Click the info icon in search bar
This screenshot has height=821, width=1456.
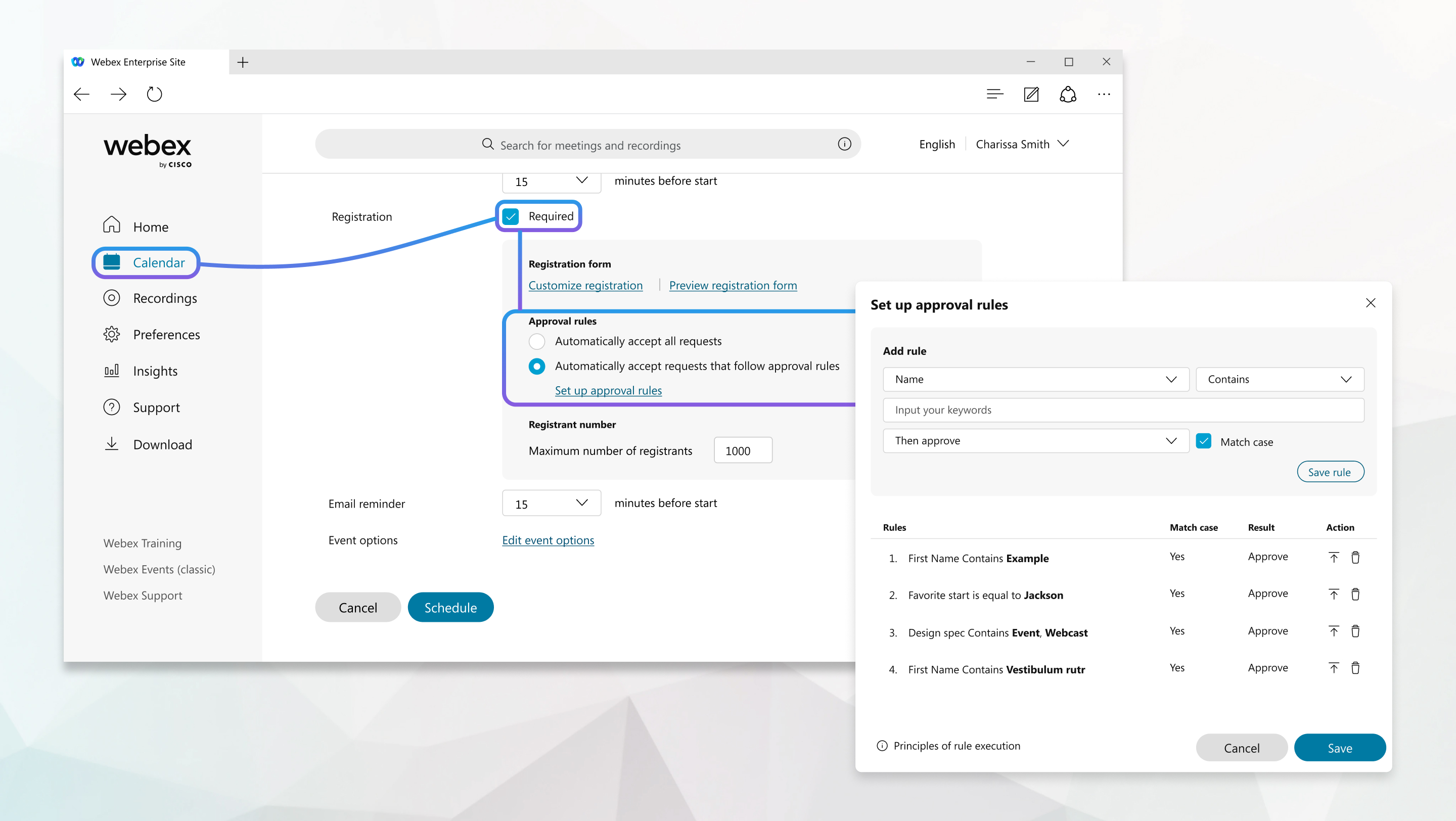[x=844, y=144]
